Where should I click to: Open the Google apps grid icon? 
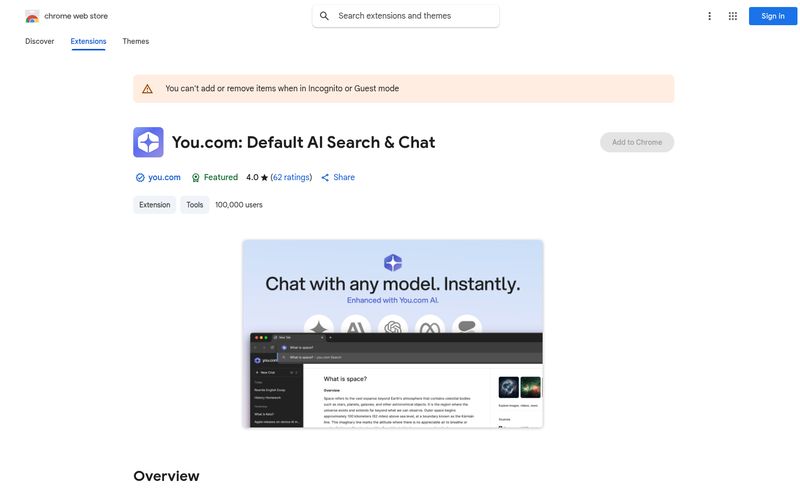click(733, 16)
